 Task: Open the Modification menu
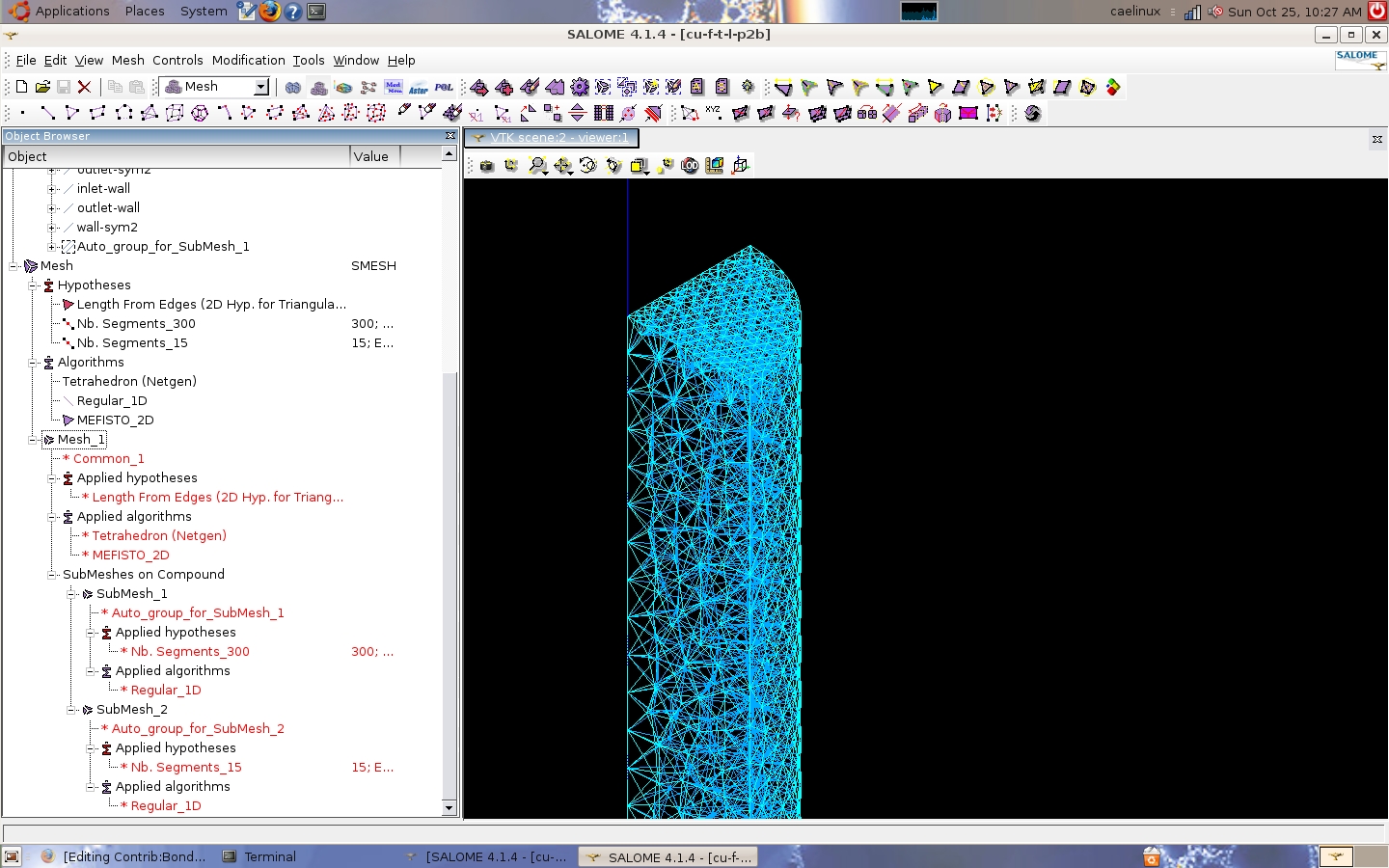[x=248, y=60]
